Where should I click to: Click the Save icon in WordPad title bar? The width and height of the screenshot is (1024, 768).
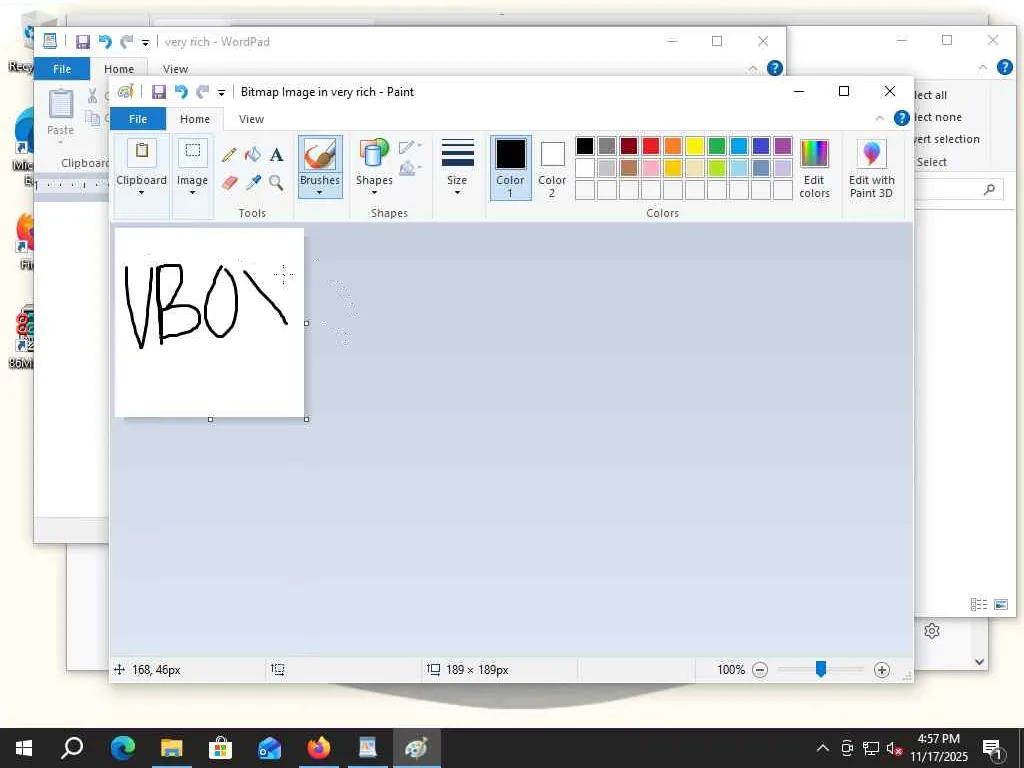[83, 42]
